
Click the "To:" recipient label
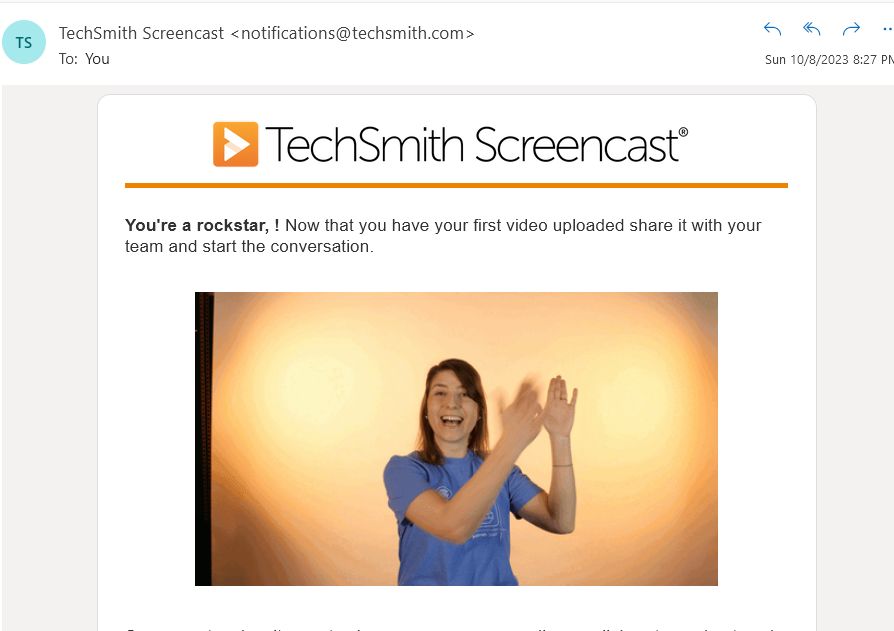68,59
